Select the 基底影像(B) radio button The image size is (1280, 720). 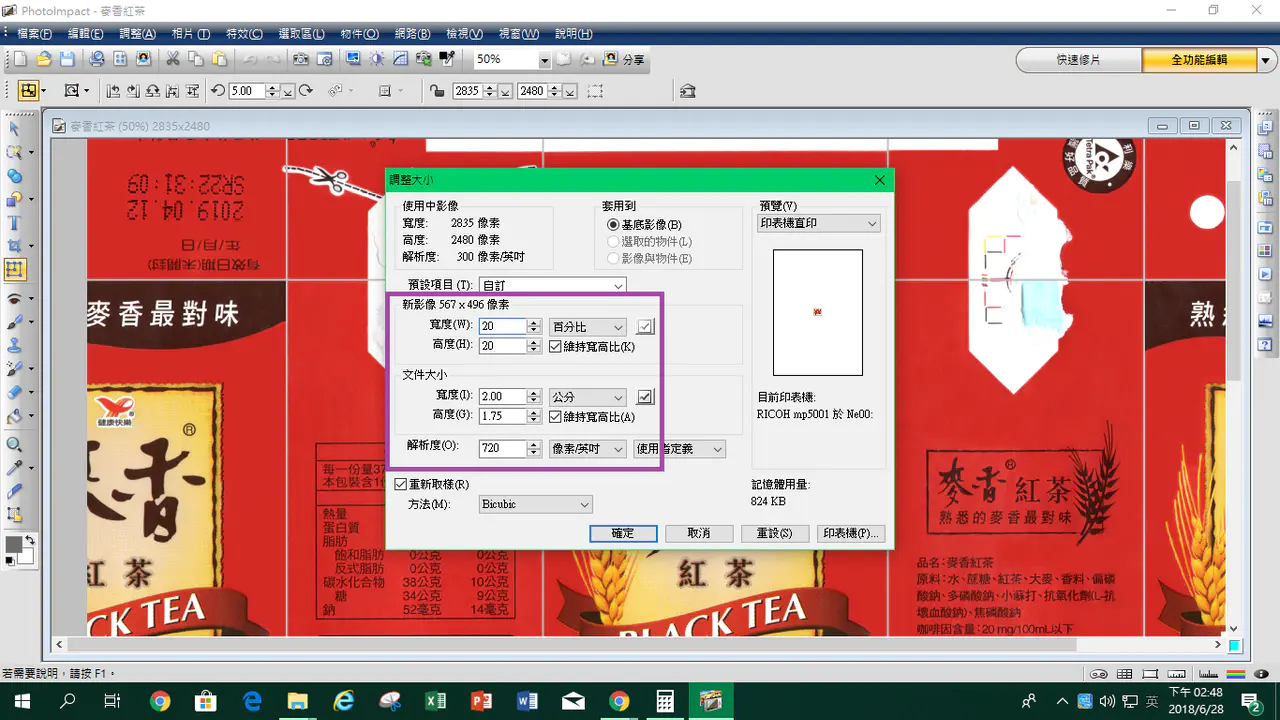pos(613,225)
